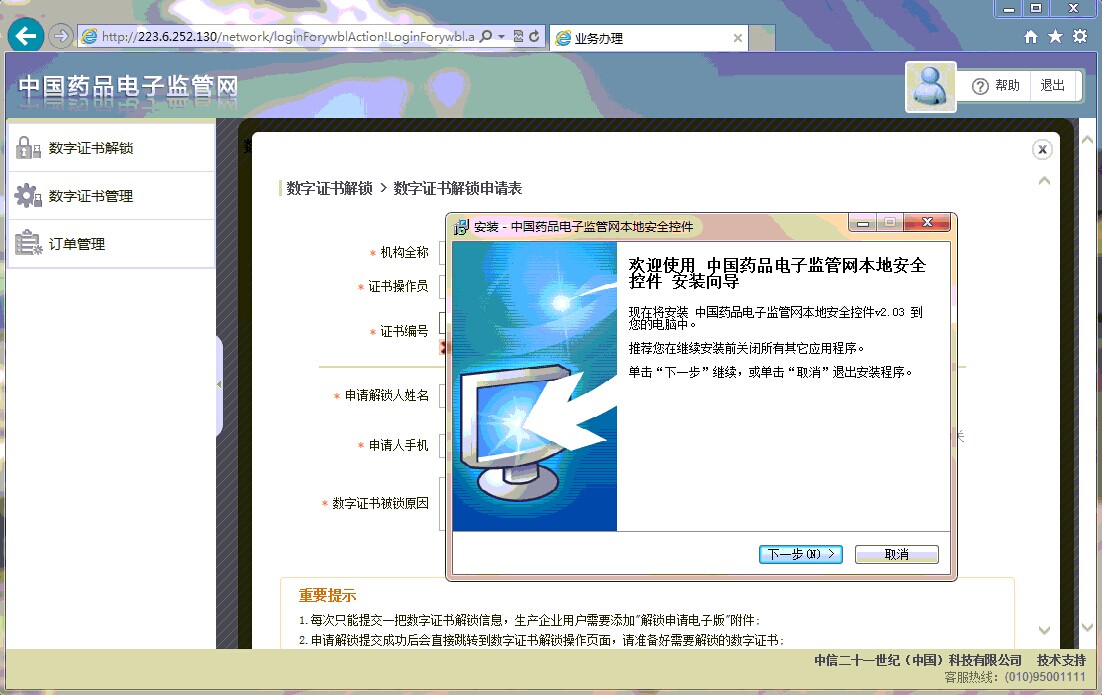Open 订单管理 in the sidebar
1102x695 pixels.
tap(77, 244)
